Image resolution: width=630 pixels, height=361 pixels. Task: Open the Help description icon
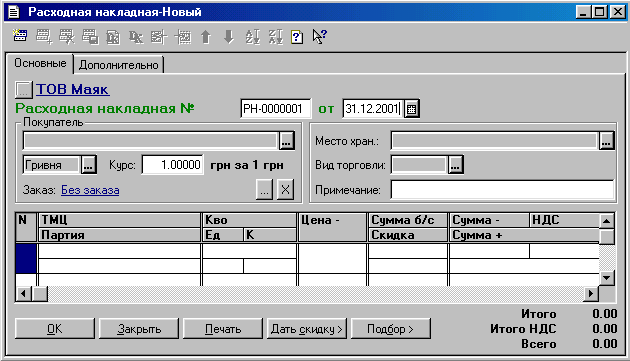point(297,37)
